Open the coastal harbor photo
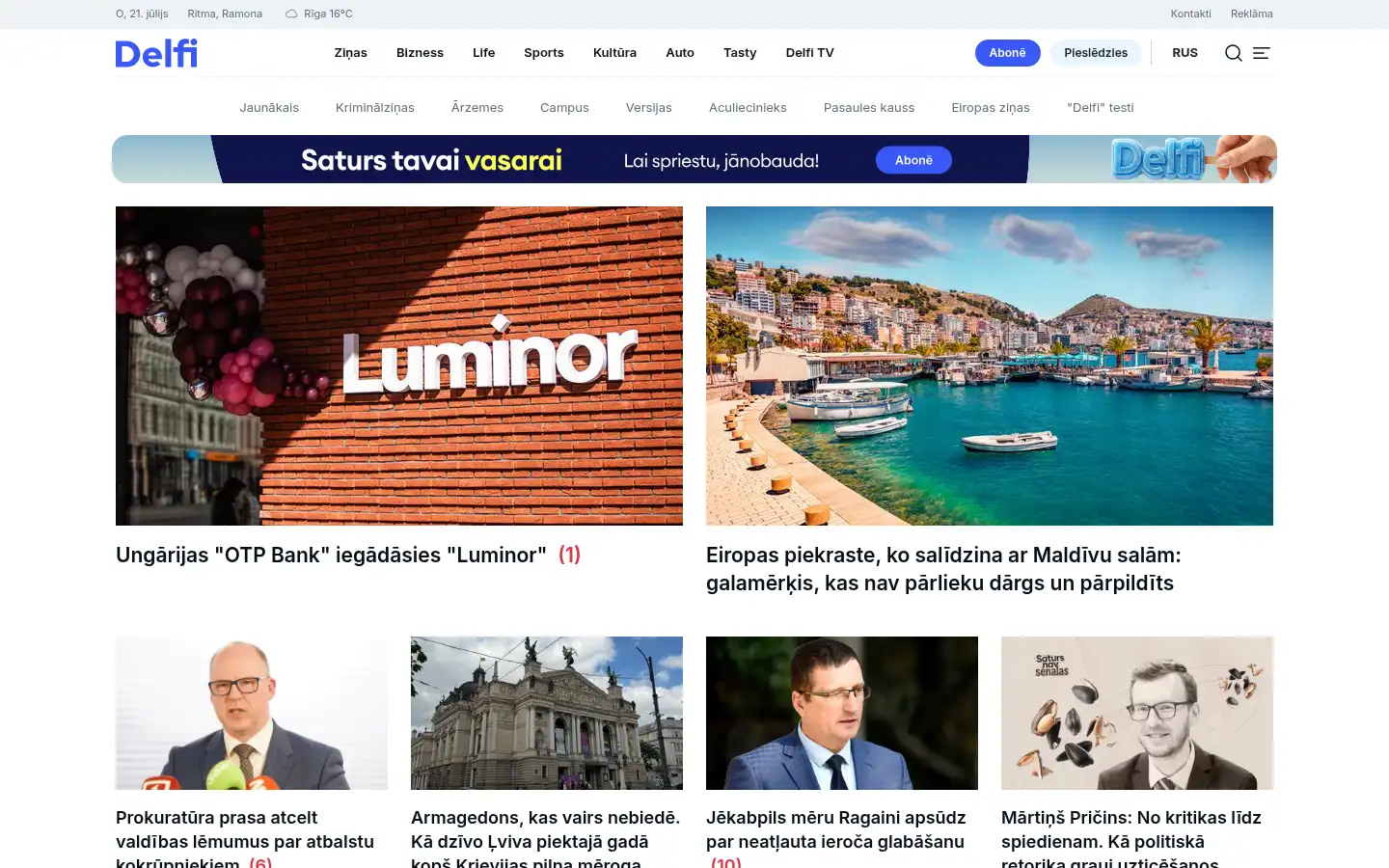 (x=990, y=366)
